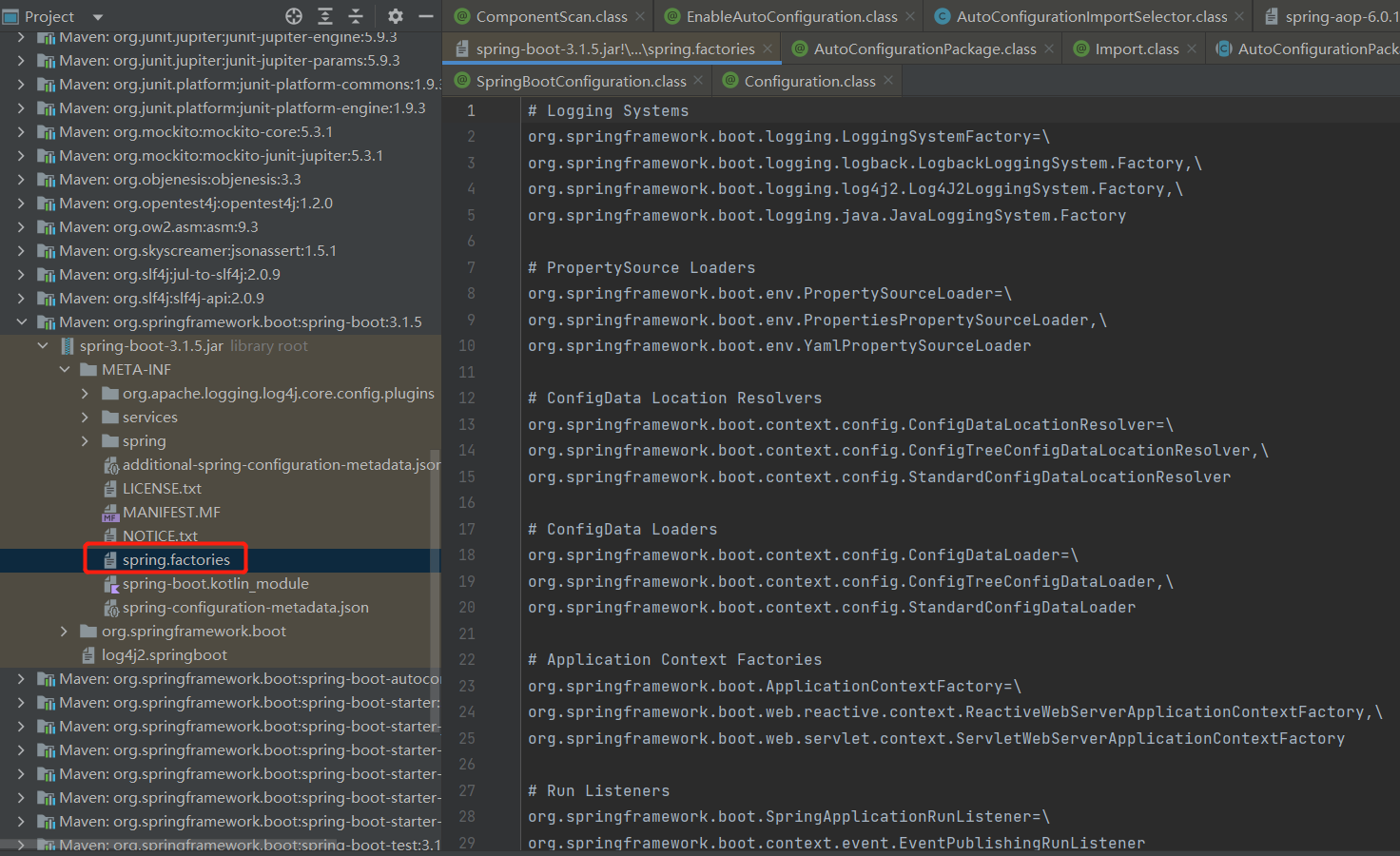The width and height of the screenshot is (1400, 856).
Task: Click the '# Run Listeners' comment
Action: (599, 791)
